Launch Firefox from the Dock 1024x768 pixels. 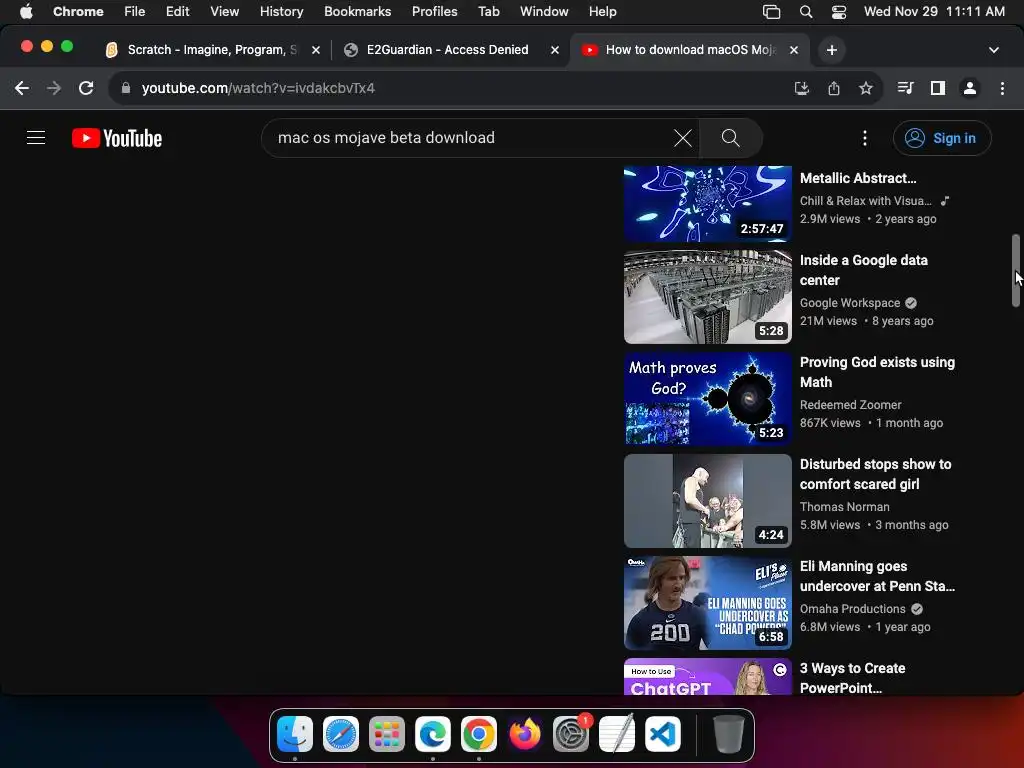(524, 734)
